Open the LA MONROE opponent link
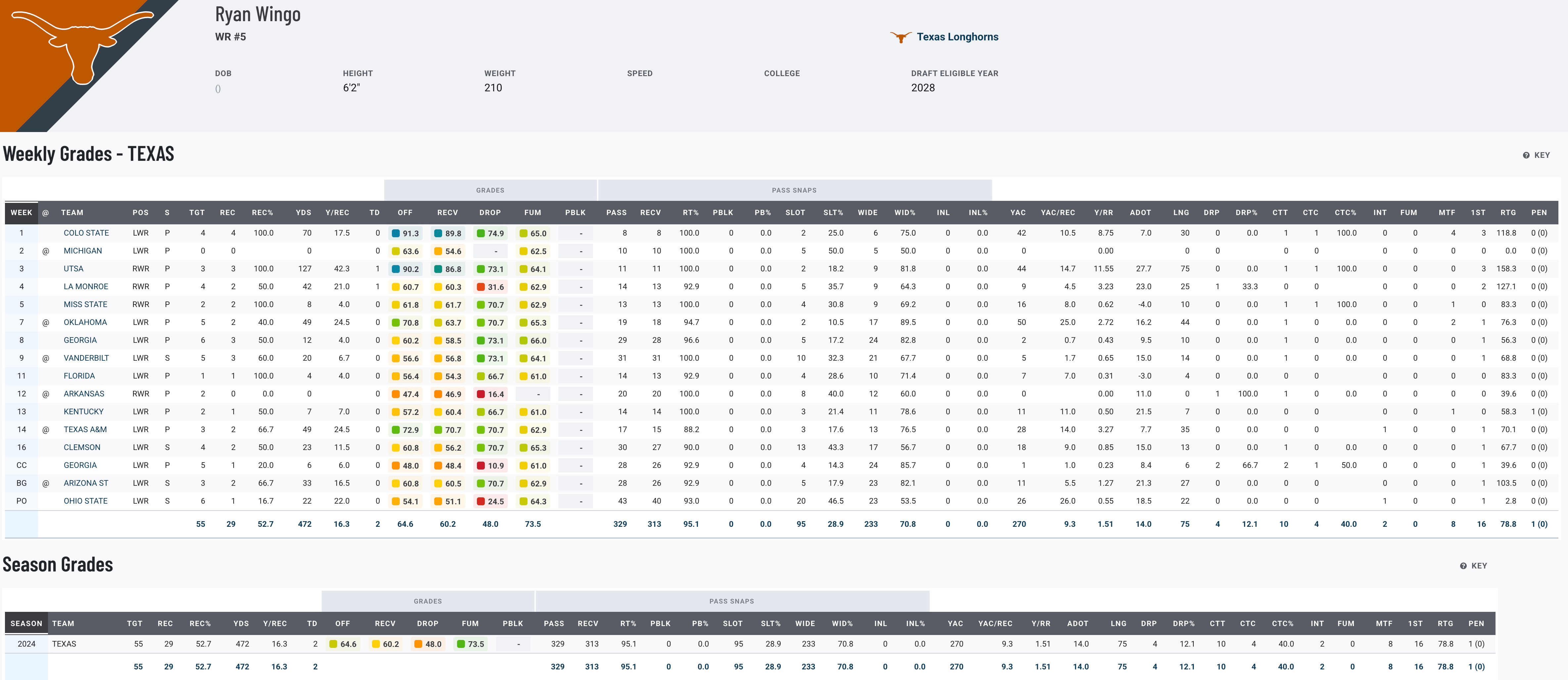 click(86, 287)
